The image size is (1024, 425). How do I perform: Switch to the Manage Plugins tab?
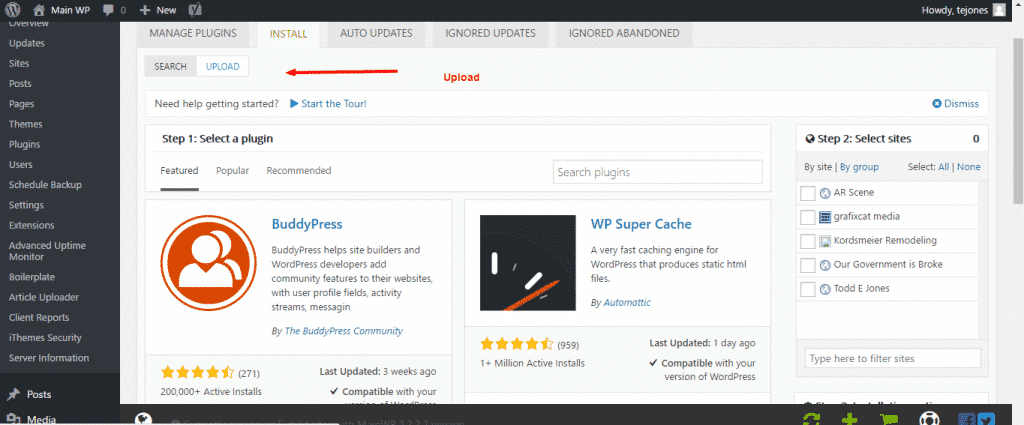point(193,33)
